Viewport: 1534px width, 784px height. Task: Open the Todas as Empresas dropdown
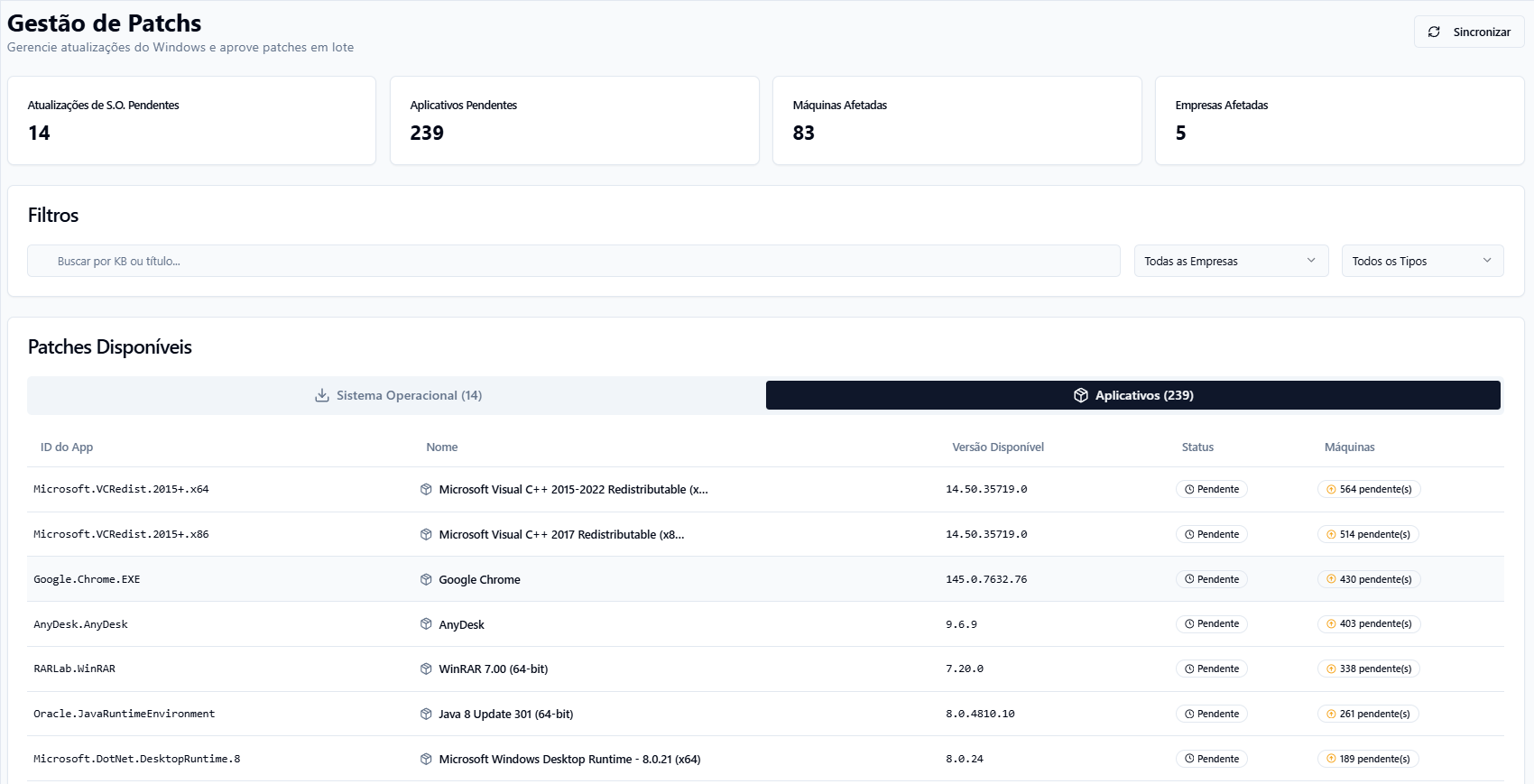pyautogui.click(x=1231, y=261)
